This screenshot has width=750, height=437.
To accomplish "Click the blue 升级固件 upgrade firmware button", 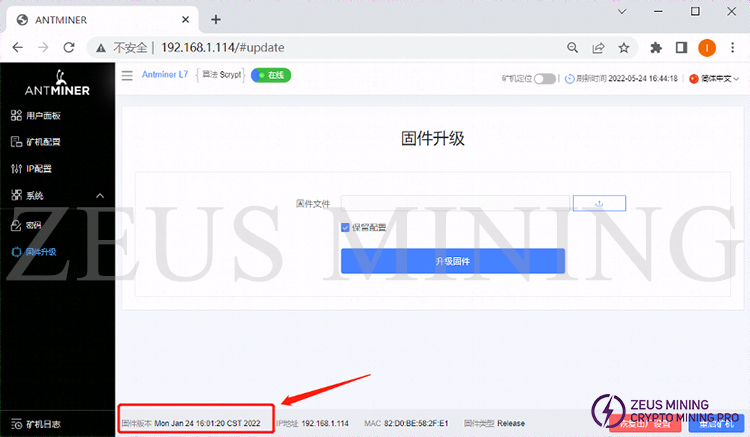I will pos(452,261).
